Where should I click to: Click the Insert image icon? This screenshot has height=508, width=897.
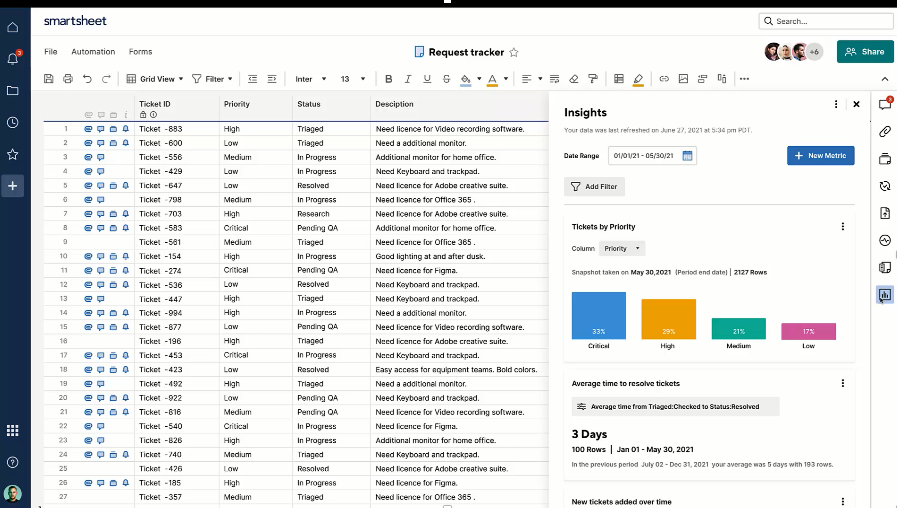click(x=683, y=79)
